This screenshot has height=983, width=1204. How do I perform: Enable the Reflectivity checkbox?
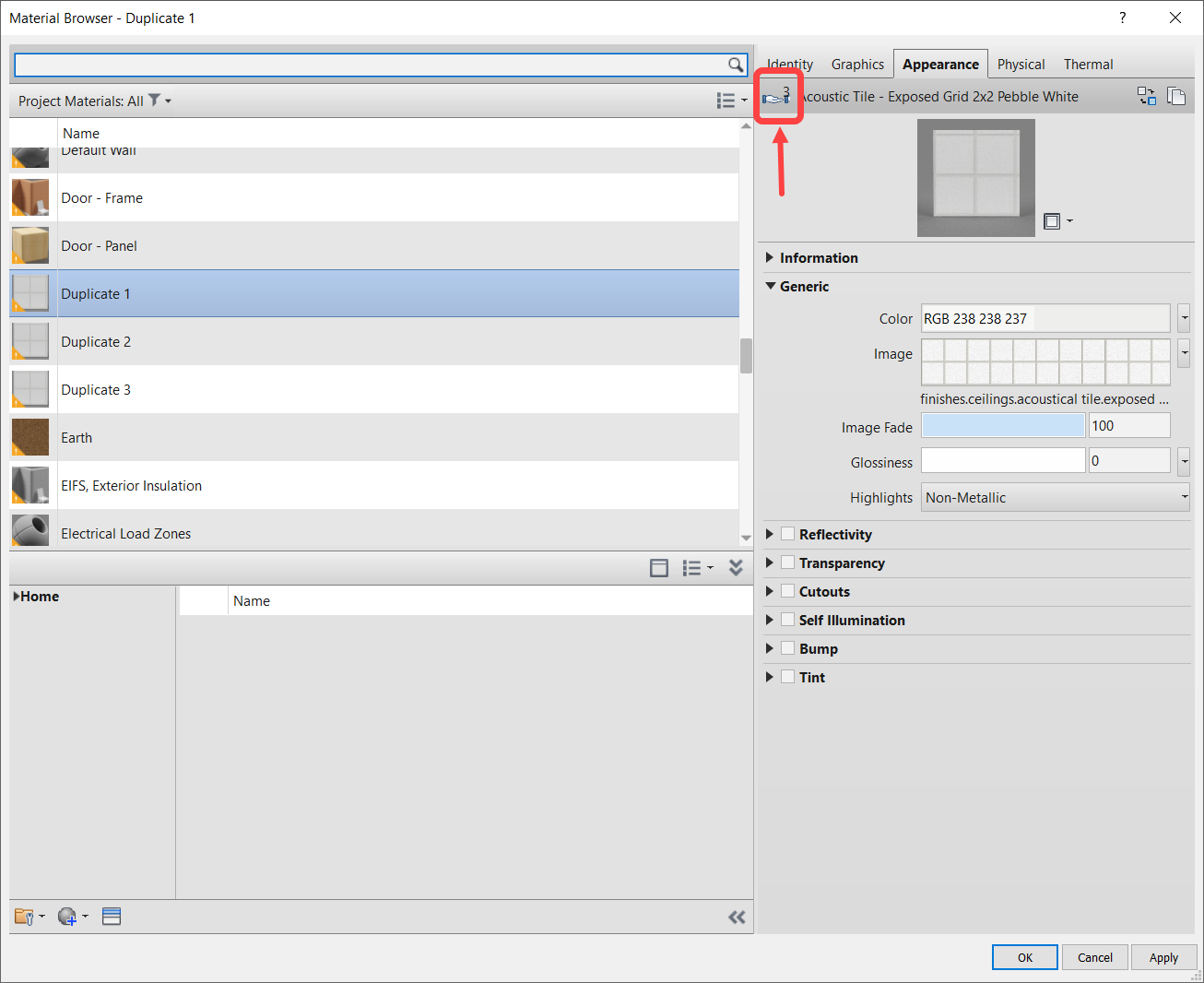pyautogui.click(x=788, y=533)
